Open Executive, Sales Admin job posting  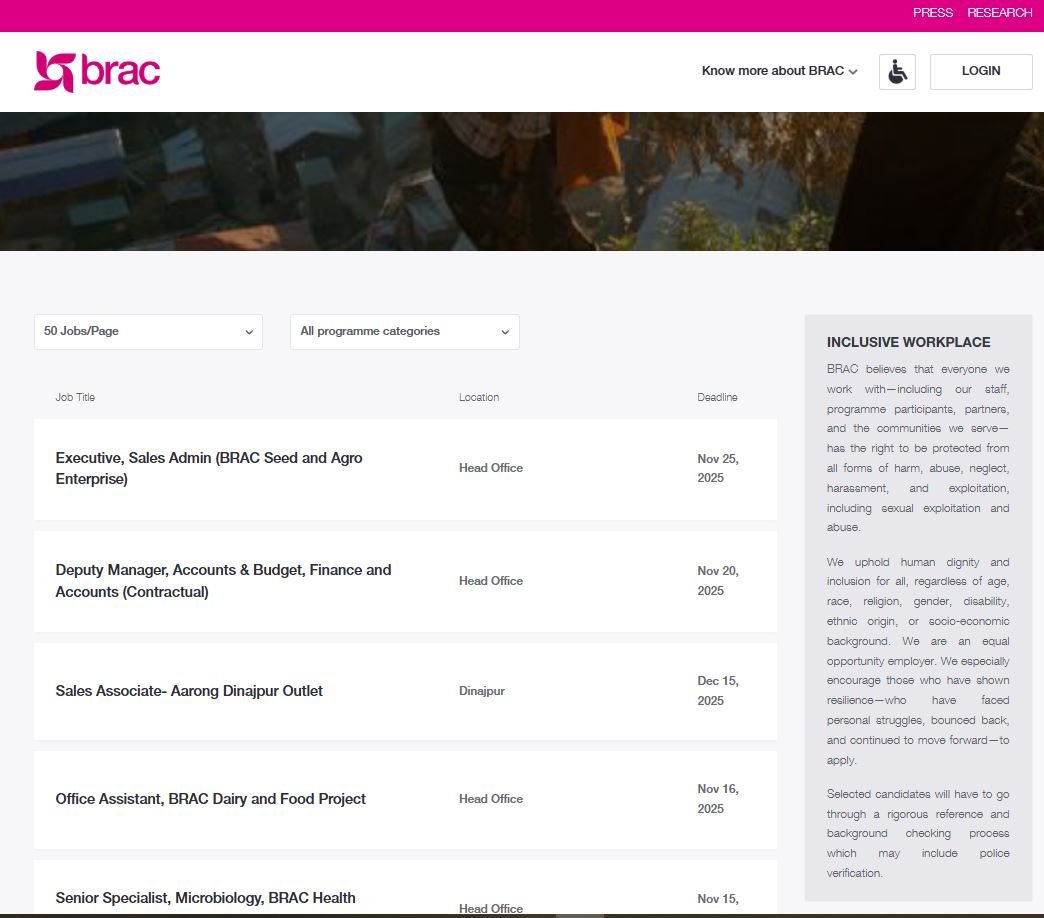[x=209, y=468]
